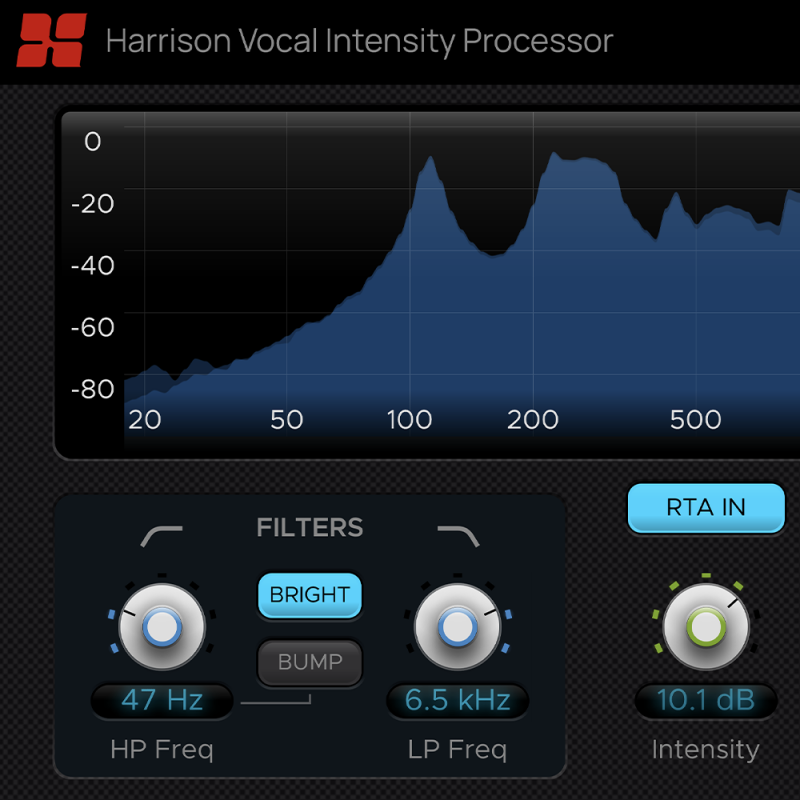
Task: Click the FILTERS section header
Action: [x=309, y=528]
